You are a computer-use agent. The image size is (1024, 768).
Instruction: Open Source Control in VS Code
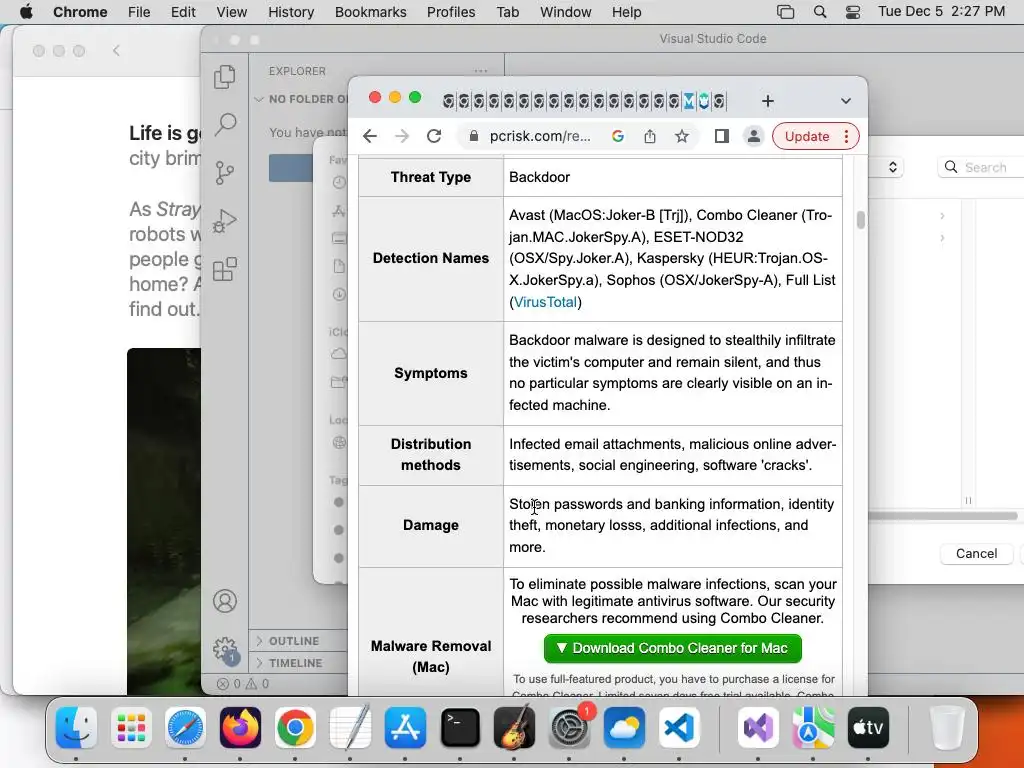tap(225, 172)
